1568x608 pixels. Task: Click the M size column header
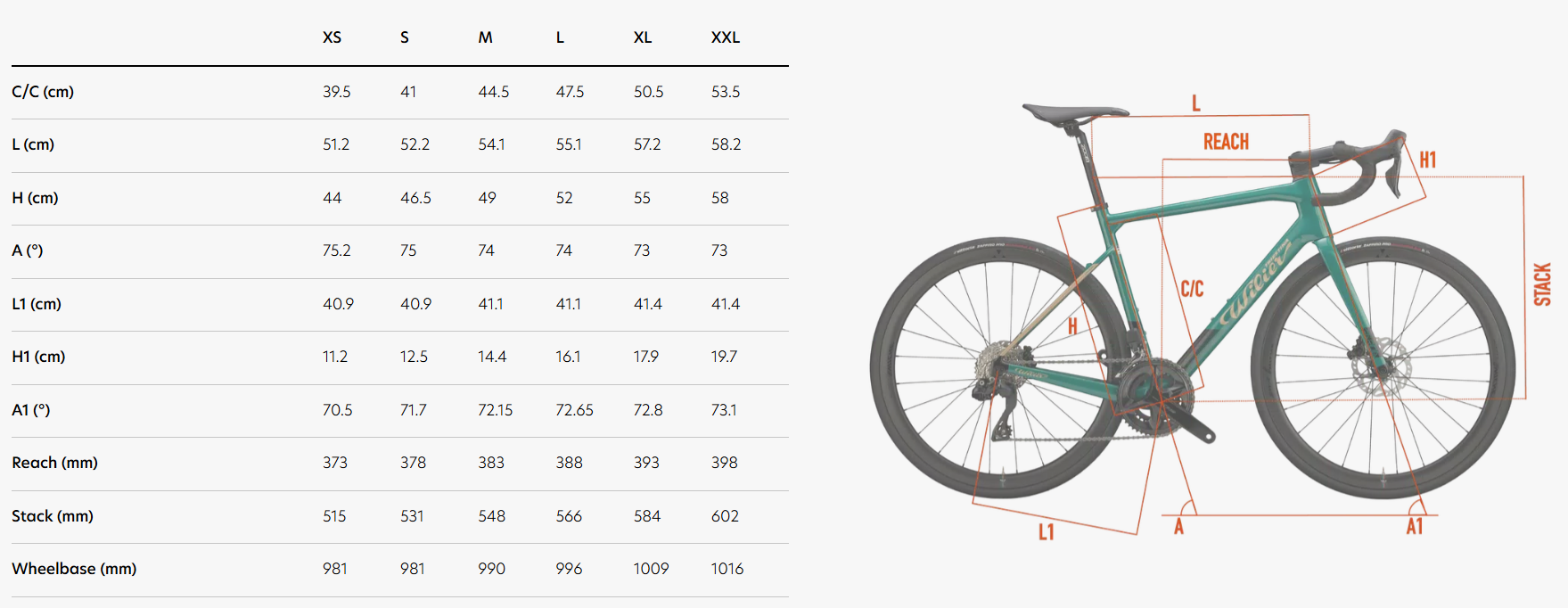coord(485,37)
